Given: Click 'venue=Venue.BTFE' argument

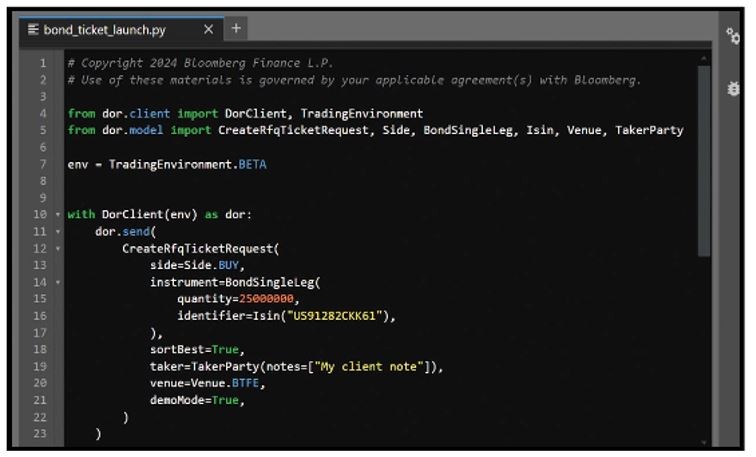Looking at the screenshot, I should (x=204, y=383).
